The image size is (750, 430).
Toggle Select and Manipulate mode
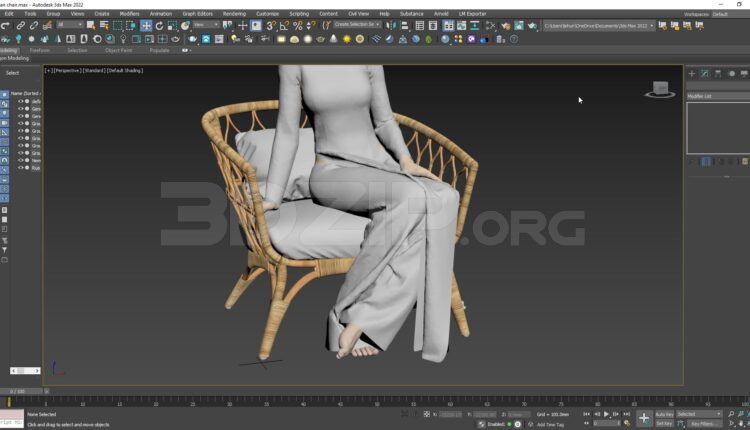point(243,25)
